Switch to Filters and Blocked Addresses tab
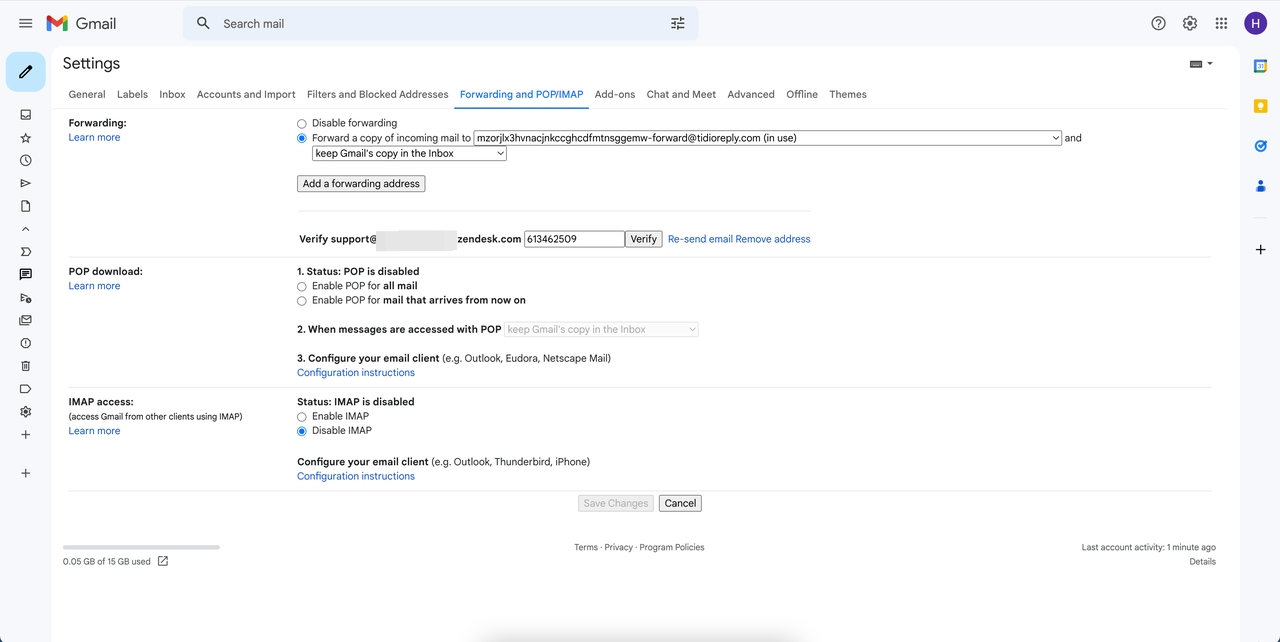 377,94
